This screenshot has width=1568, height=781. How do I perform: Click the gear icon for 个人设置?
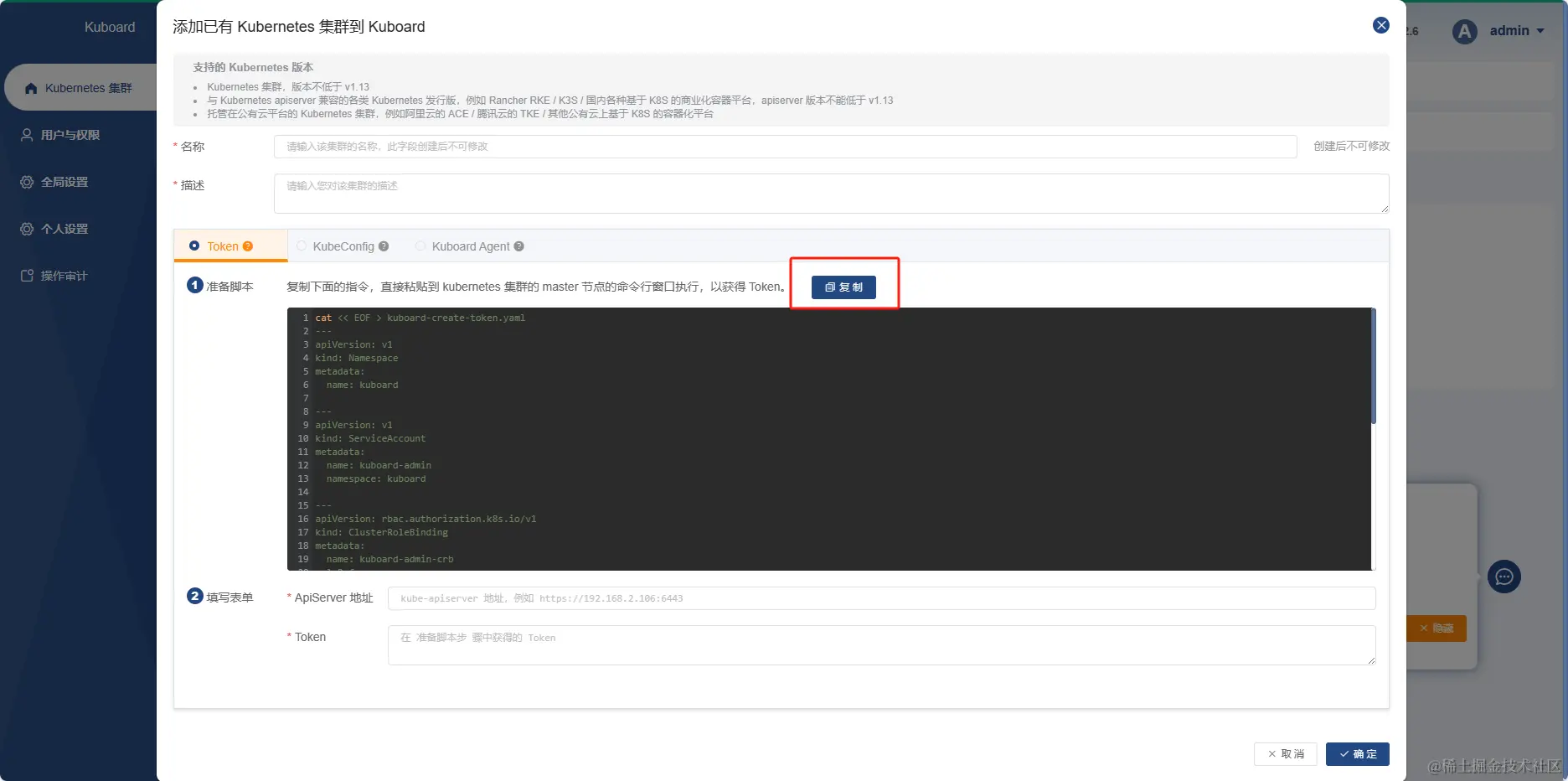click(x=27, y=229)
